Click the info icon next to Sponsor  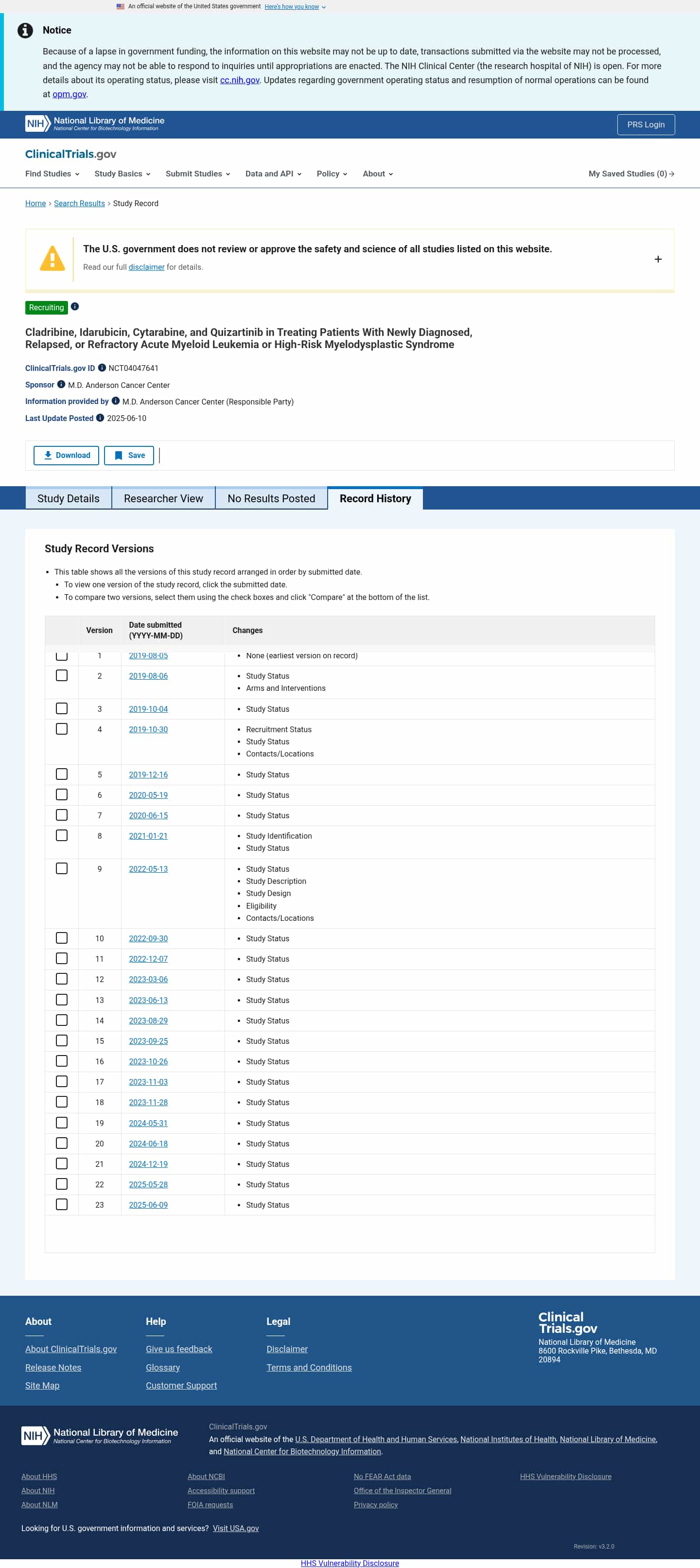click(x=61, y=384)
